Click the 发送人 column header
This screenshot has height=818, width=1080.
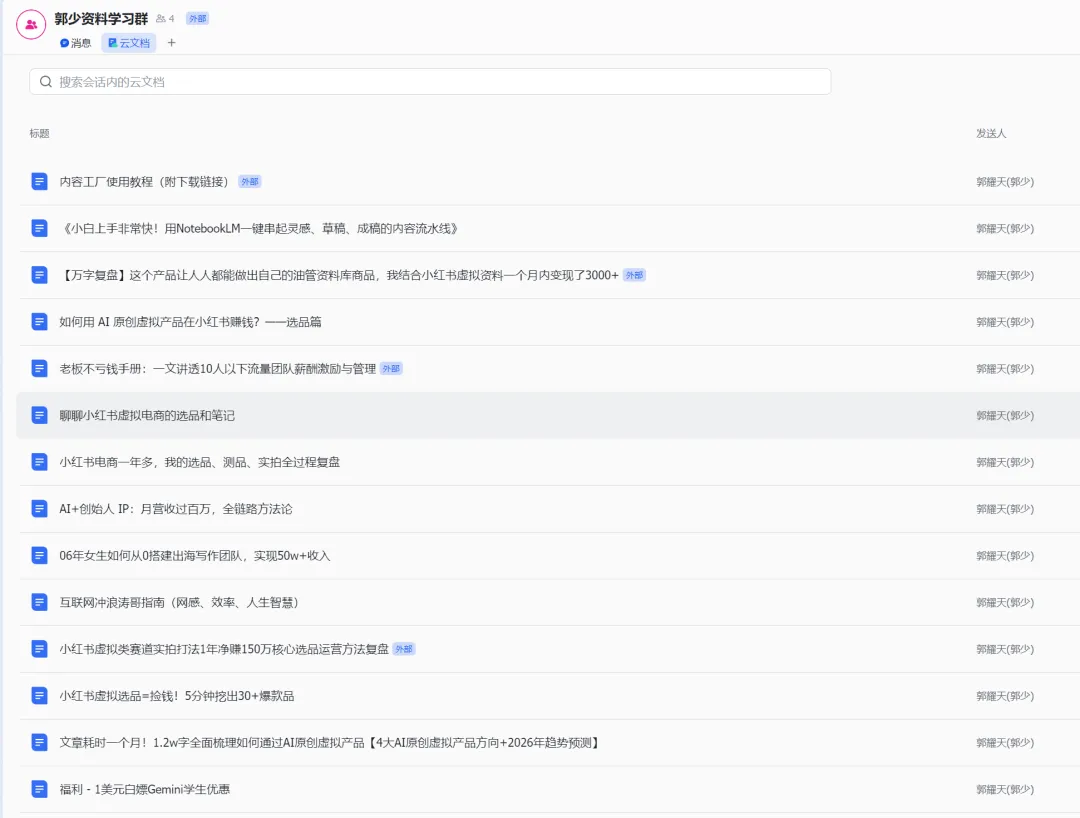[991, 134]
